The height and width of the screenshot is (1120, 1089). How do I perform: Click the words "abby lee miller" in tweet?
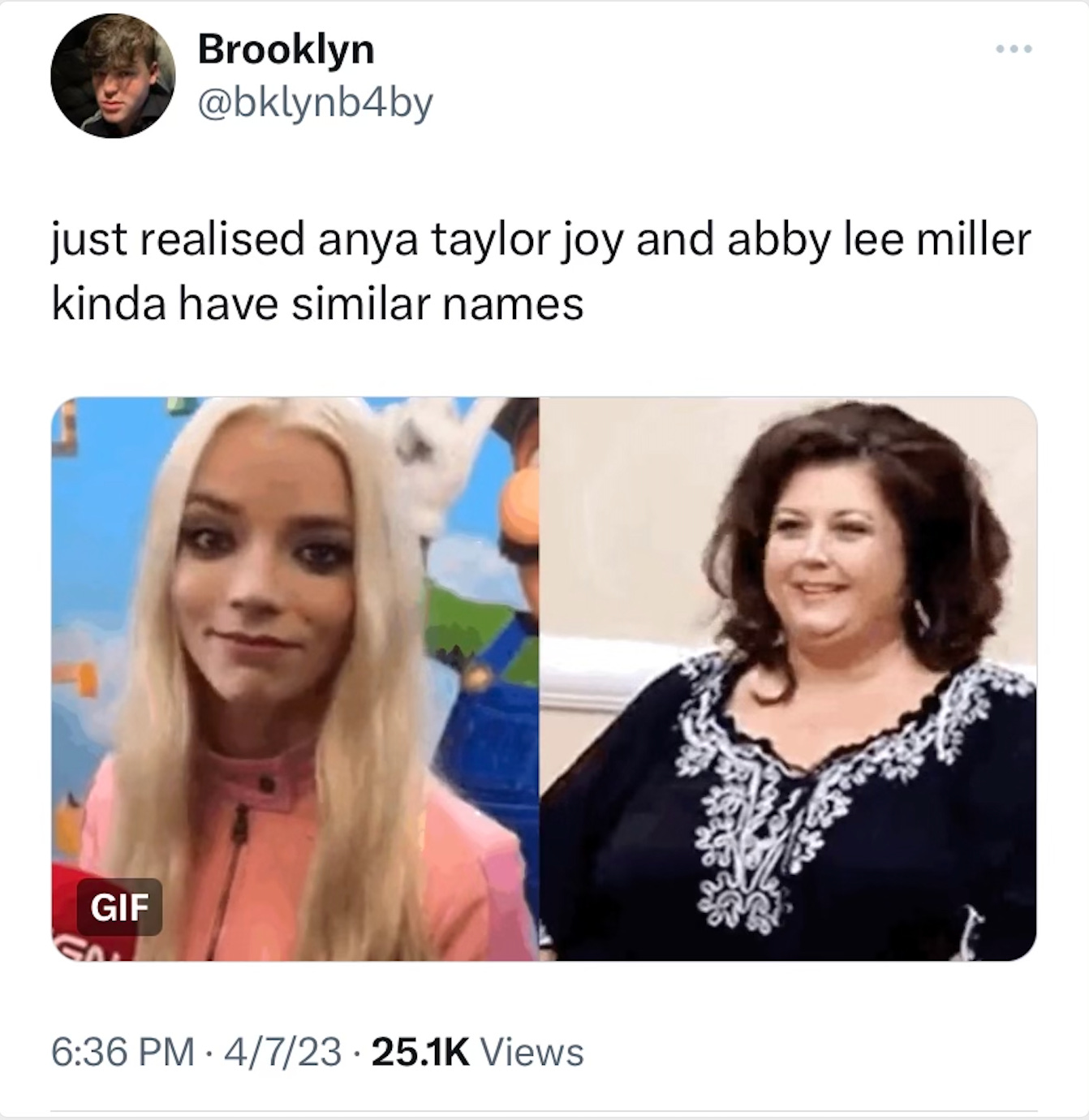click(x=879, y=240)
